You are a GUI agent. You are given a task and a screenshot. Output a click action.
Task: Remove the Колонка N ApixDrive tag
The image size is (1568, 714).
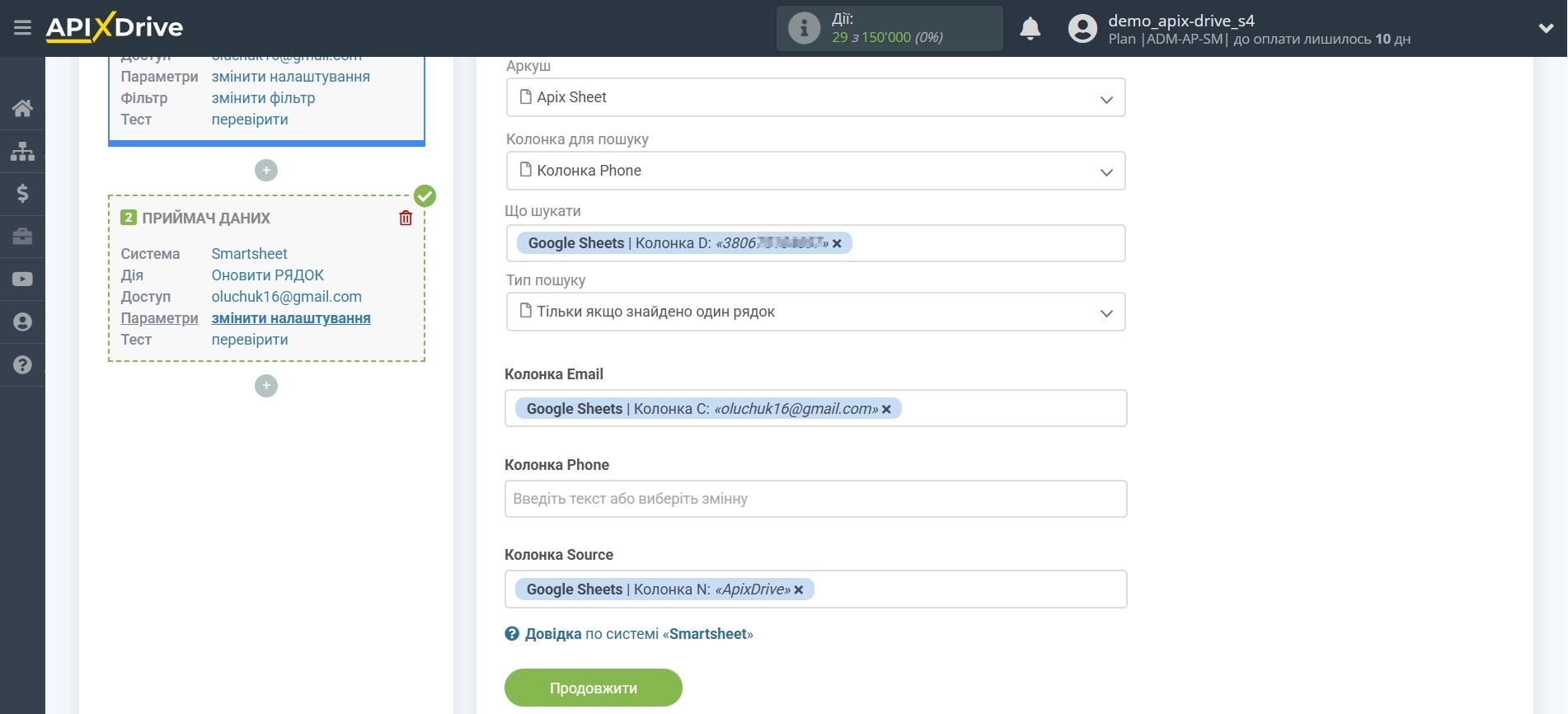tap(798, 590)
